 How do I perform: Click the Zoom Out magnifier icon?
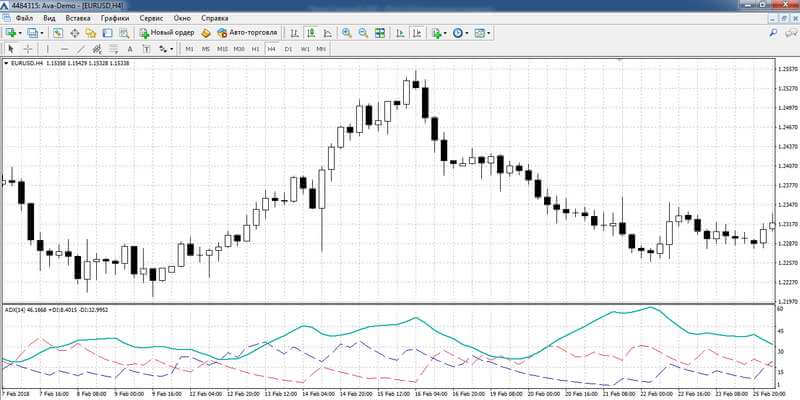(363, 33)
